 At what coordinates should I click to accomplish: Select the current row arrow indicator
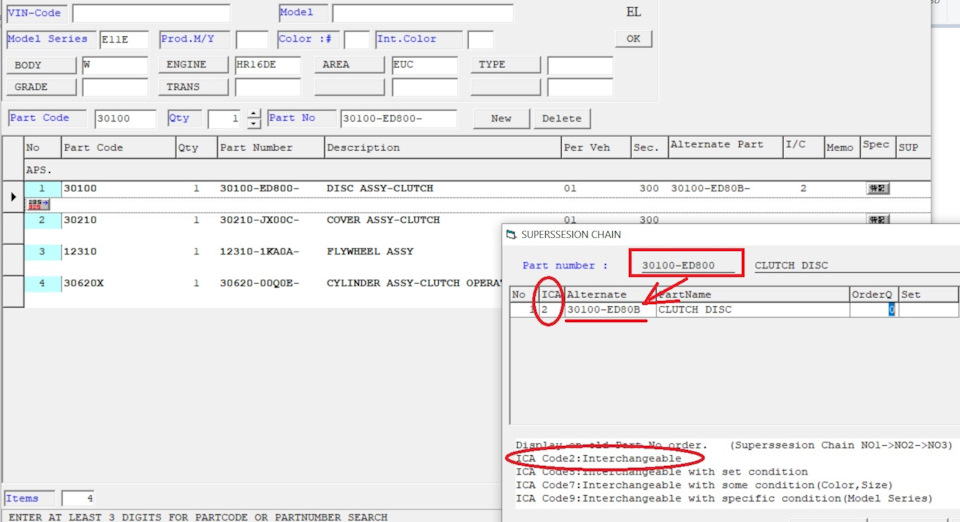[12, 197]
